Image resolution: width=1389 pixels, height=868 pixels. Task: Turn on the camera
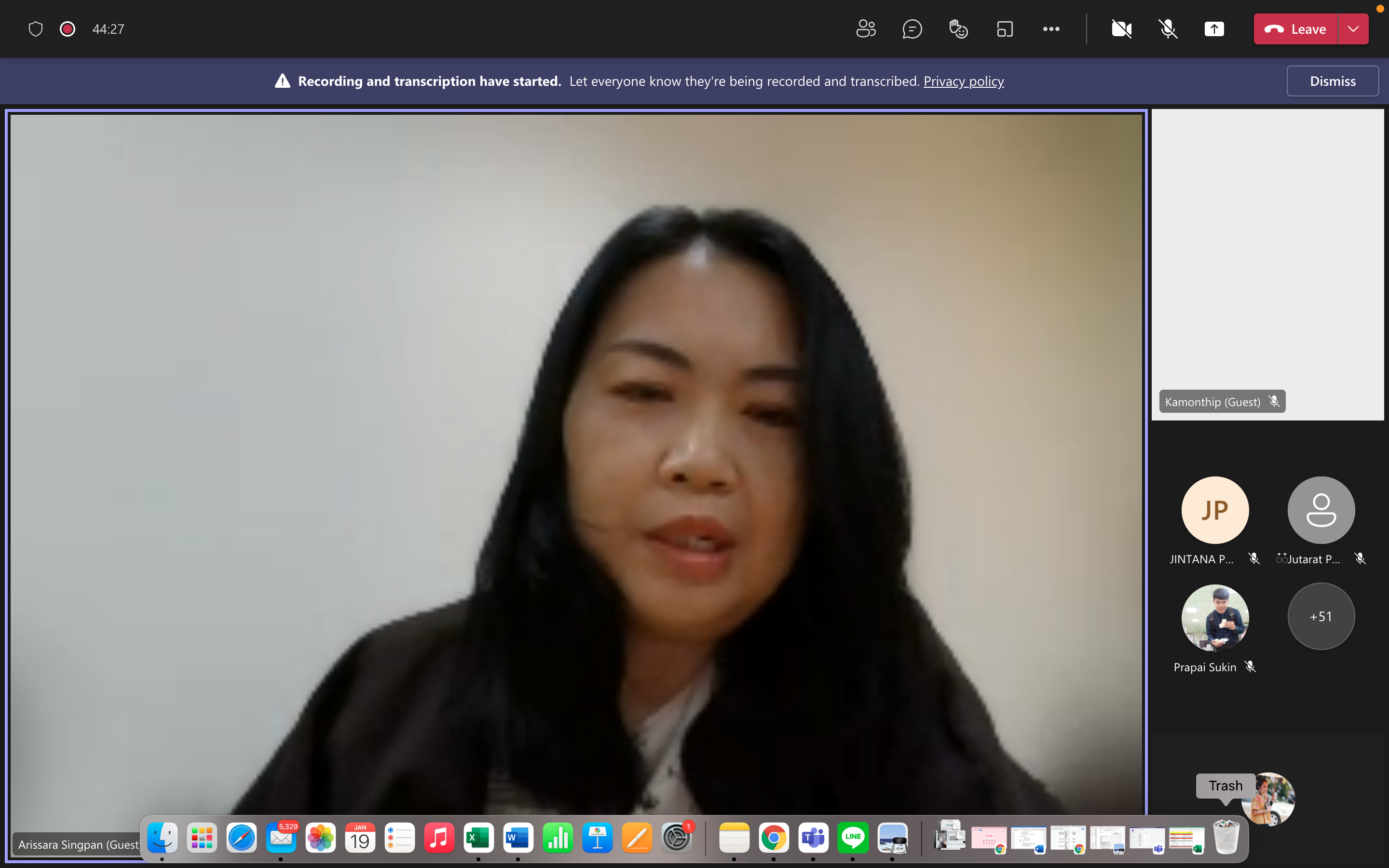[x=1121, y=29]
